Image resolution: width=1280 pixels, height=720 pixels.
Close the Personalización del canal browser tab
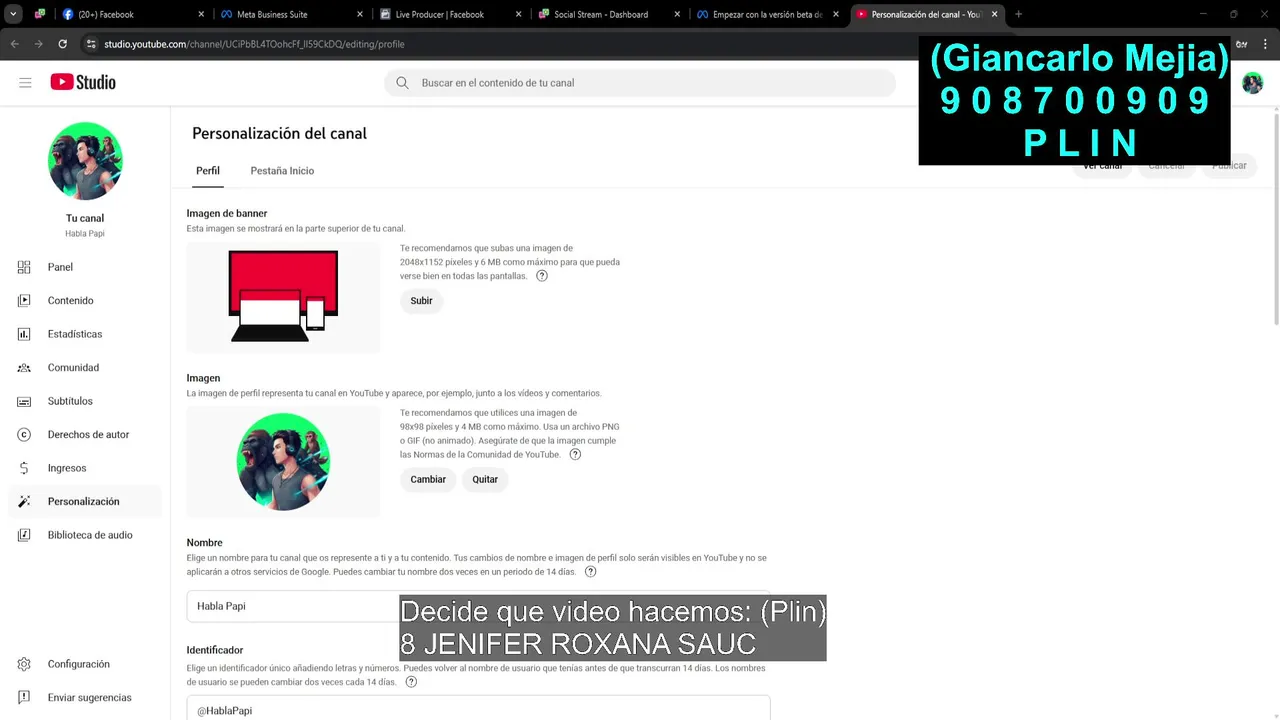[x=994, y=14]
